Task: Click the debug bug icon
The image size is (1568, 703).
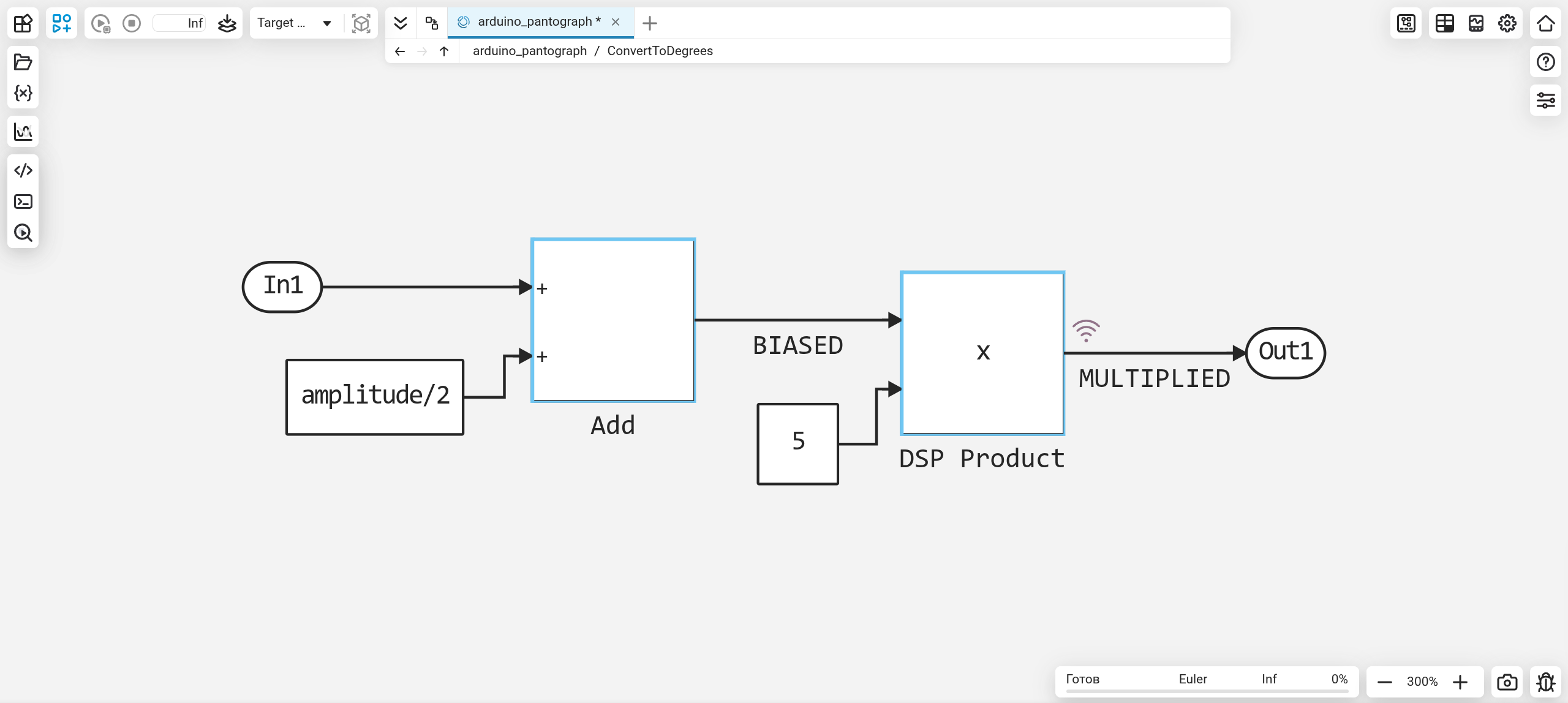Action: [x=1545, y=682]
